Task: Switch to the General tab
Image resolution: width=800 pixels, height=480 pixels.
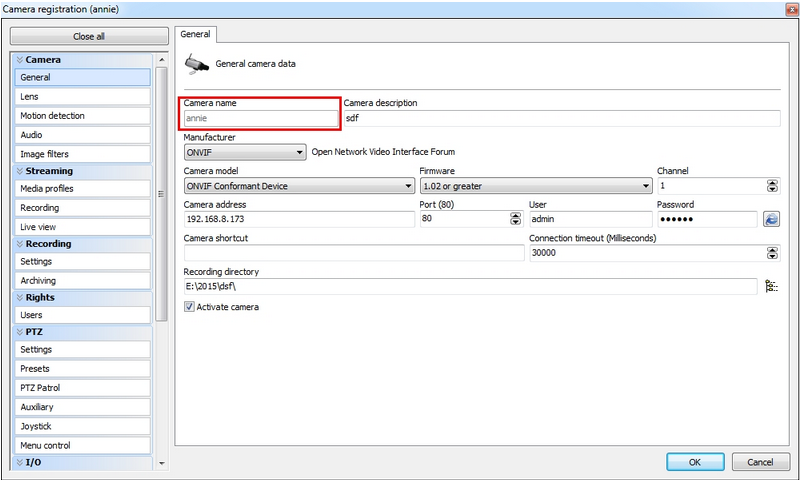Action: pyautogui.click(x=195, y=34)
